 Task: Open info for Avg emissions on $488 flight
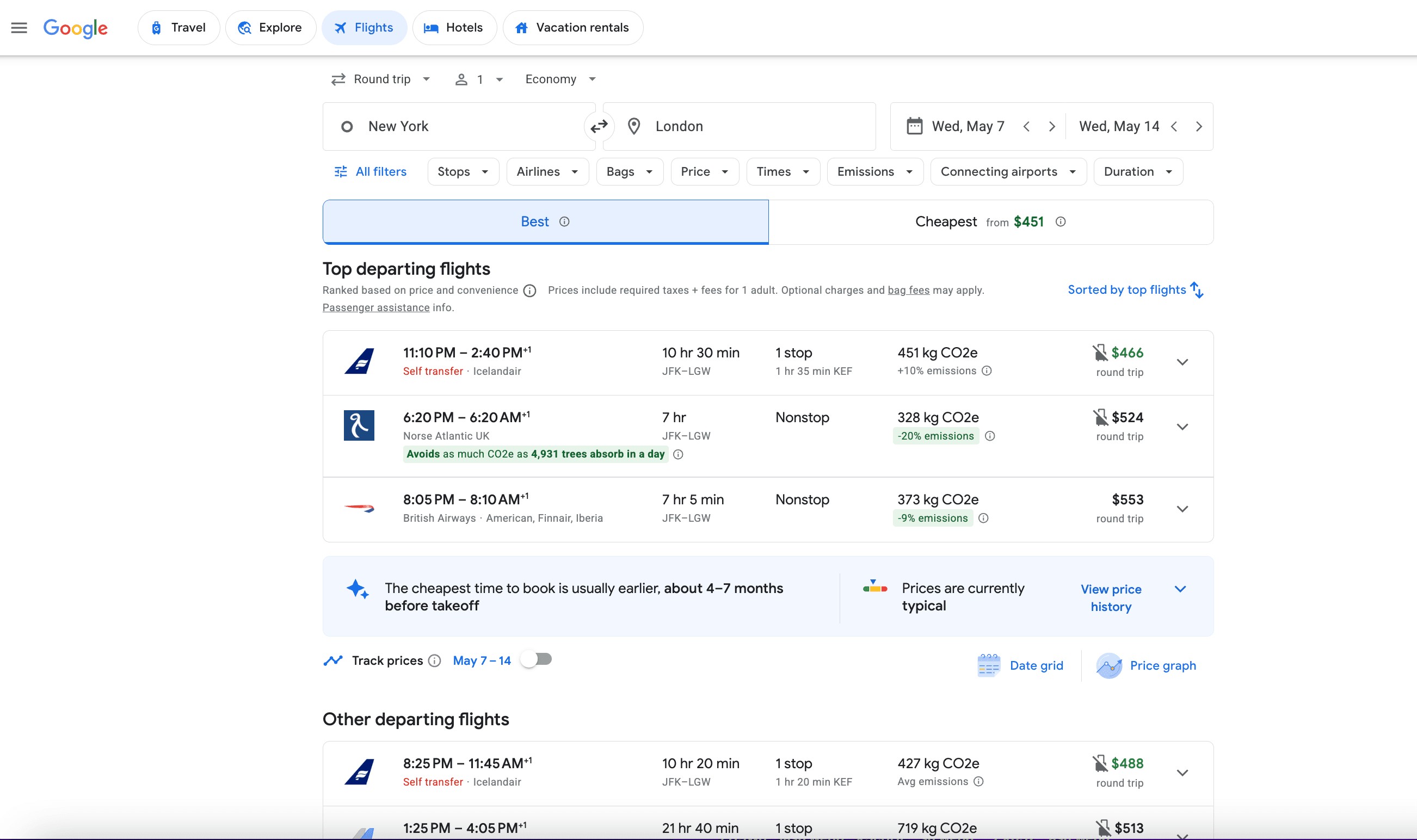pyautogui.click(x=978, y=781)
